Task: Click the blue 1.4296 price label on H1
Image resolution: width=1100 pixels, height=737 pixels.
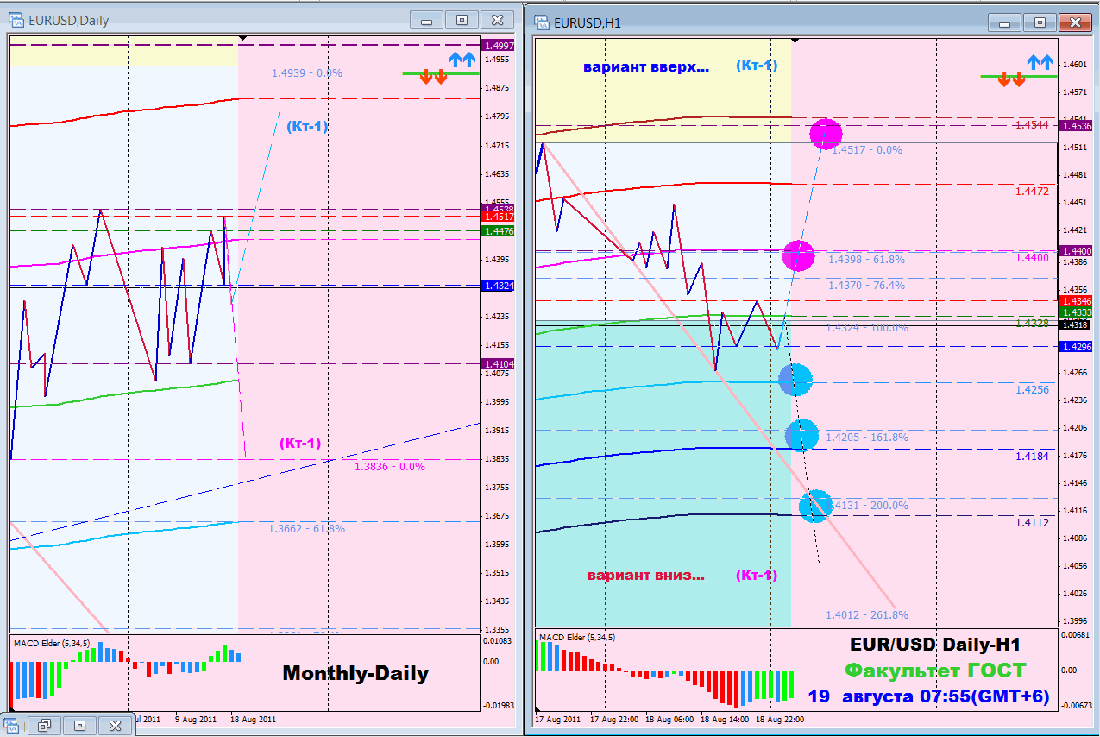Action: (1075, 346)
